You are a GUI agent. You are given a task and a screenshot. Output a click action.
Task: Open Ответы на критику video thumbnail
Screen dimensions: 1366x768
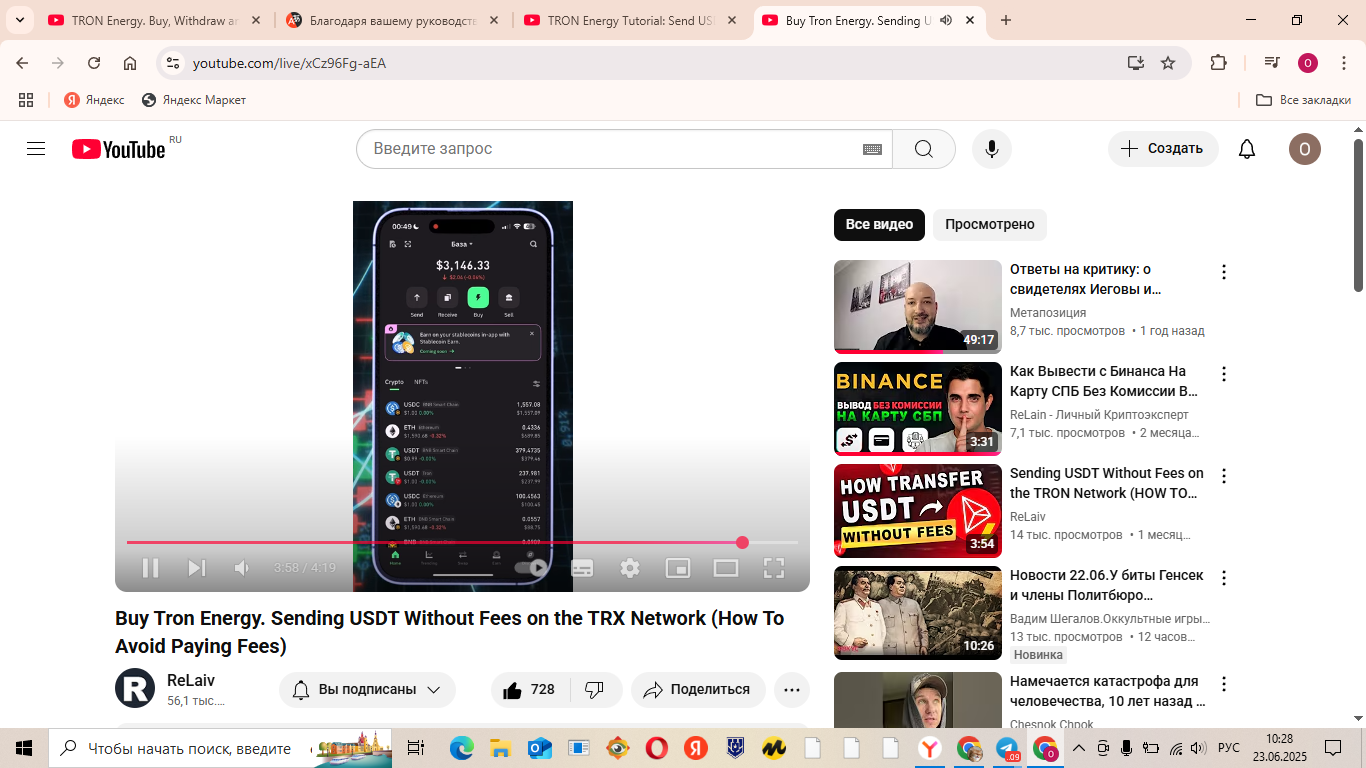click(918, 307)
